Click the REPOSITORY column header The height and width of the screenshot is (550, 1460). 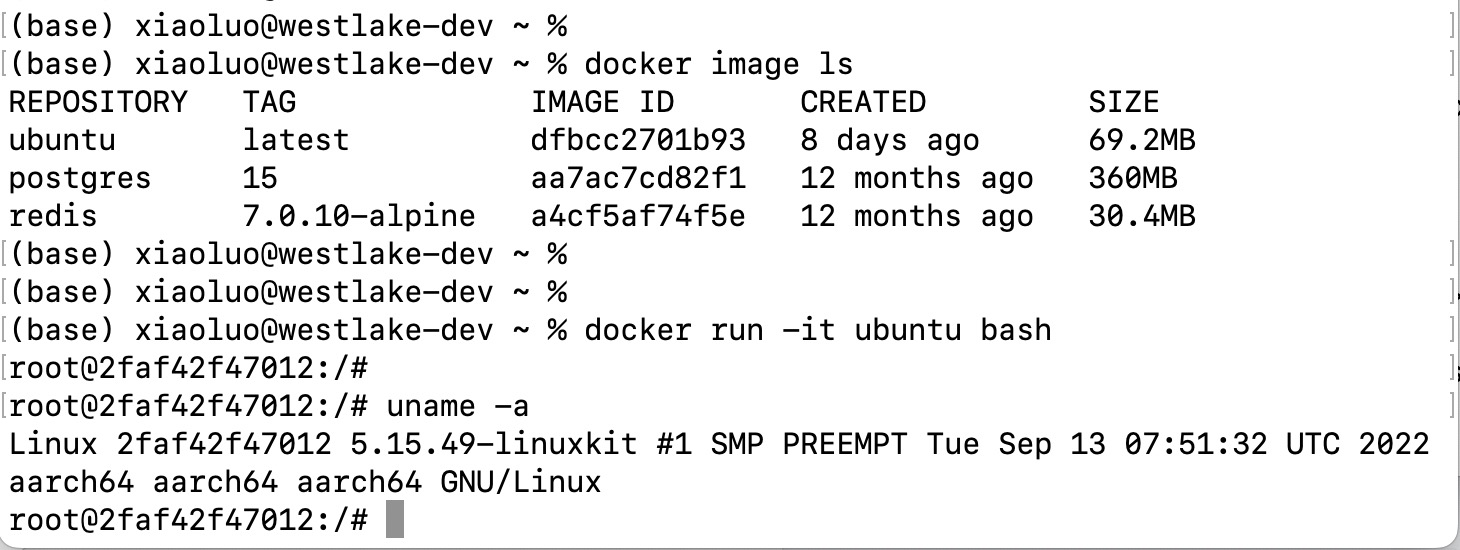click(98, 102)
